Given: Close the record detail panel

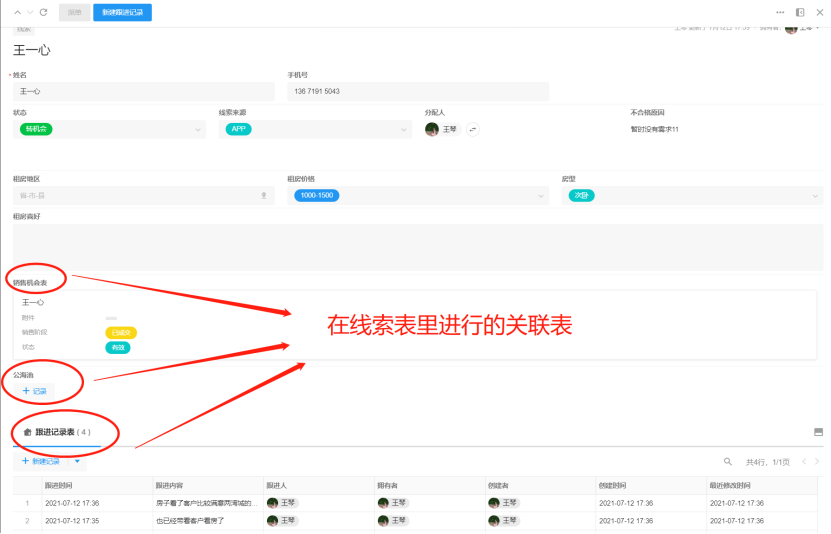Looking at the screenshot, I should click(x=820, y=12).
